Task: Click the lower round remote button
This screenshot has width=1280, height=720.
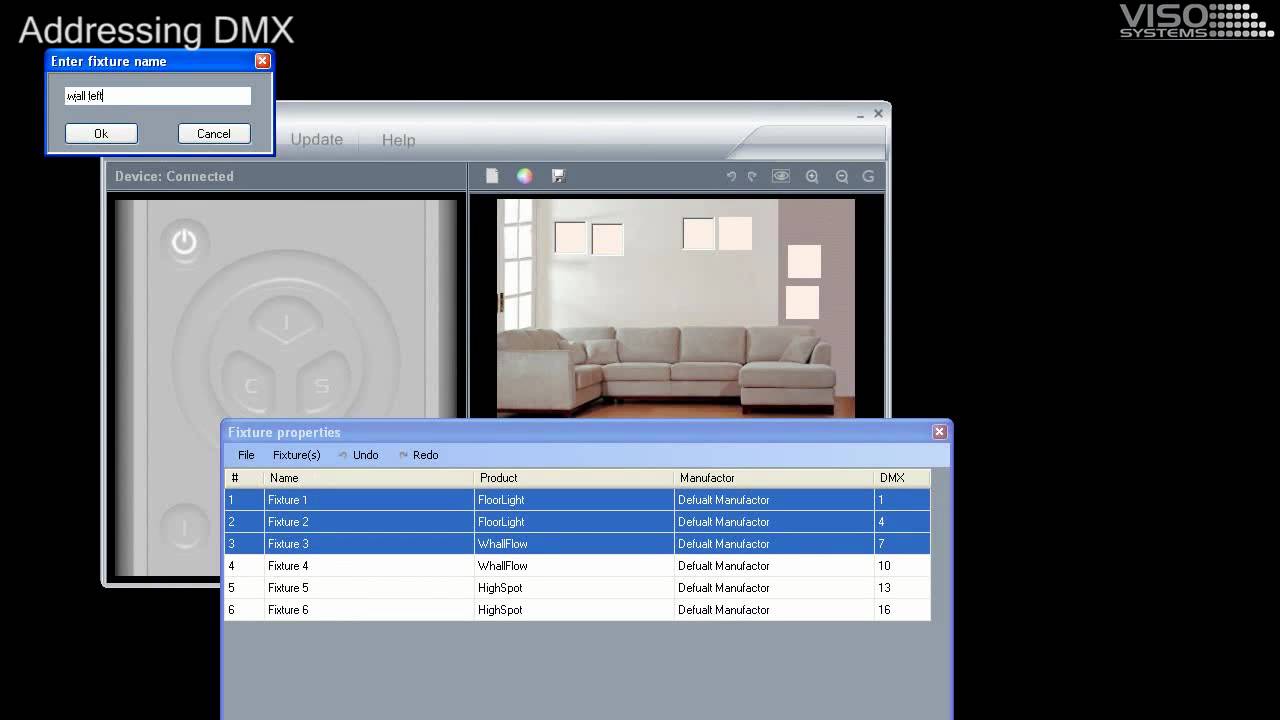Action: click(x=184, y=527)
